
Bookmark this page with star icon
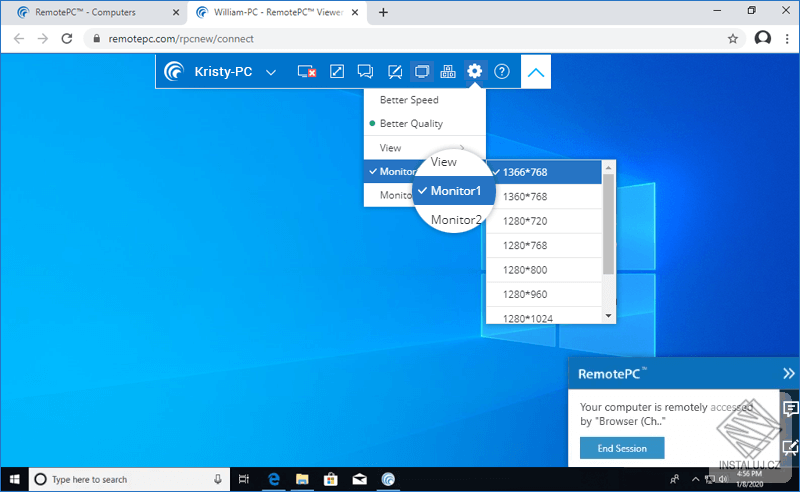(x=733, y=39)
